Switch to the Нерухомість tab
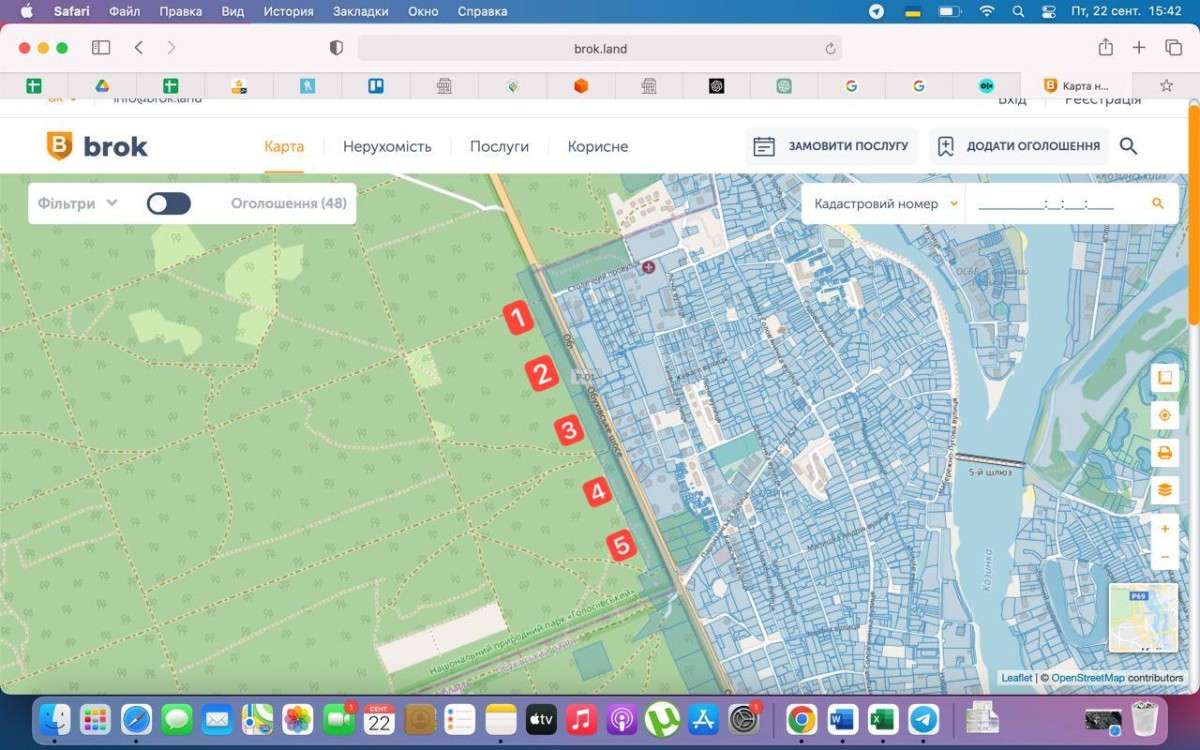The width and height of the screenshot is (1200, 750). coord(387,147)
